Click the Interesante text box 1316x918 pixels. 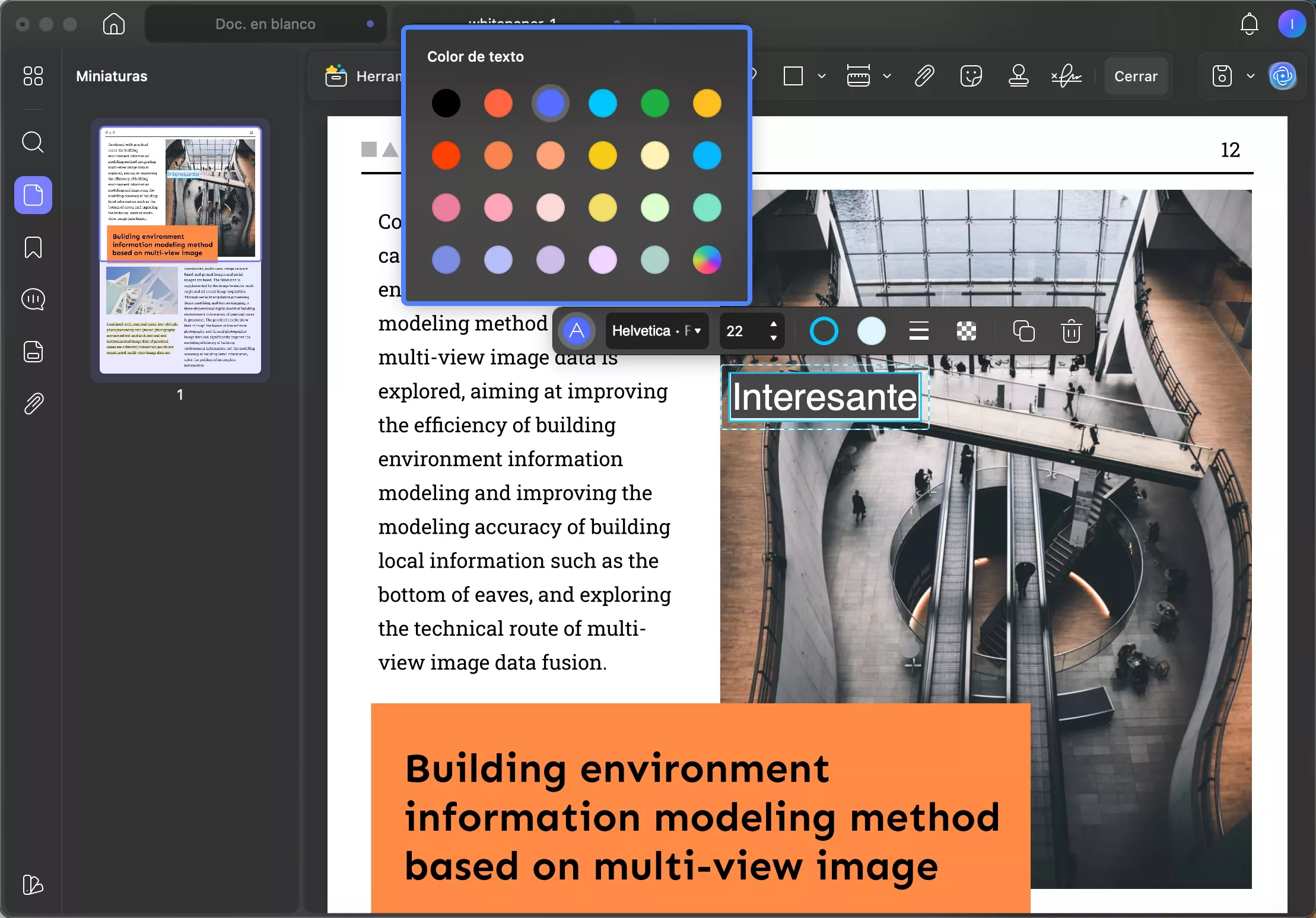[824, 397]
